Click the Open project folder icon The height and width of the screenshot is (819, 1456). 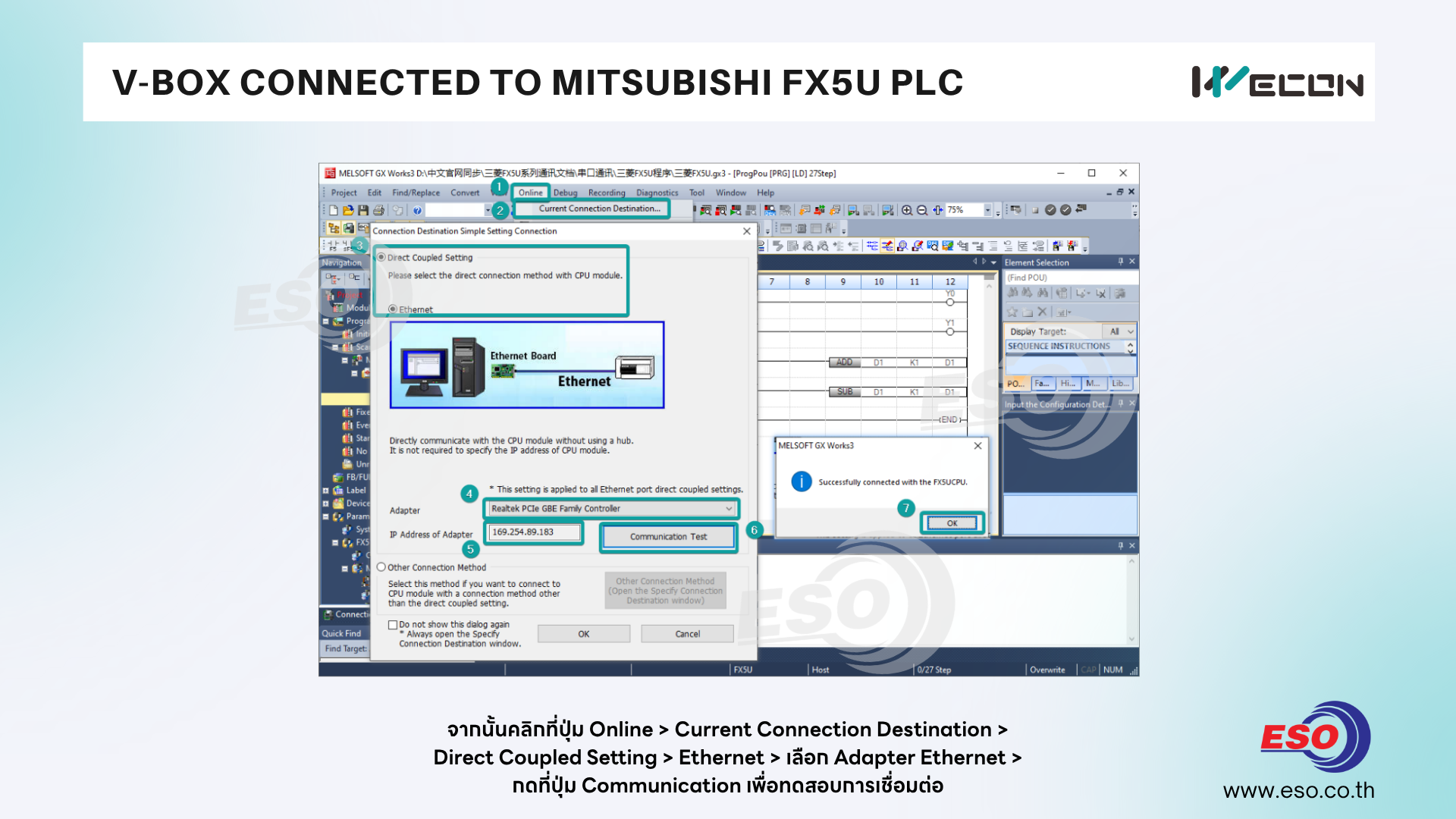[348, 210]
